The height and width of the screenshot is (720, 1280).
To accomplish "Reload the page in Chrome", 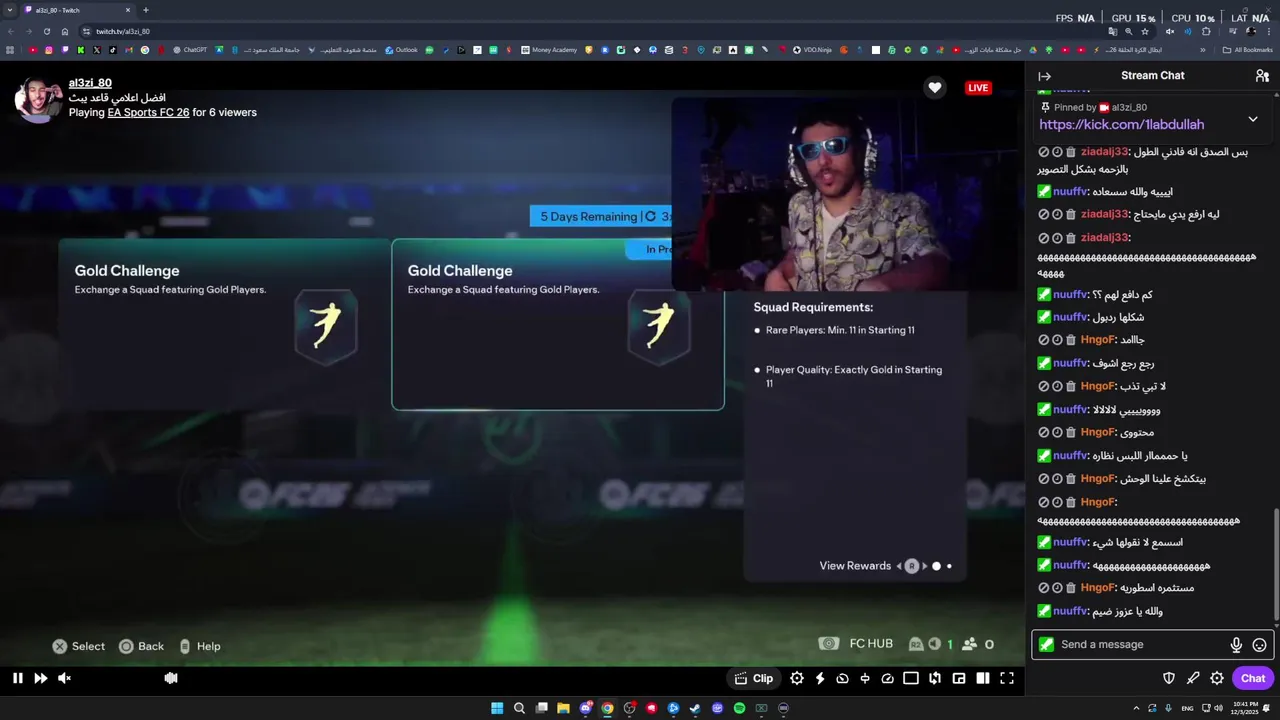I will (46, 31).
